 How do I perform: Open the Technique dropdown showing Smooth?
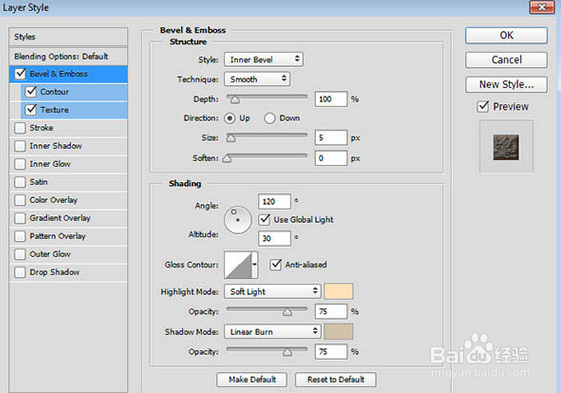pyautogui.click(x=257, y=79)
